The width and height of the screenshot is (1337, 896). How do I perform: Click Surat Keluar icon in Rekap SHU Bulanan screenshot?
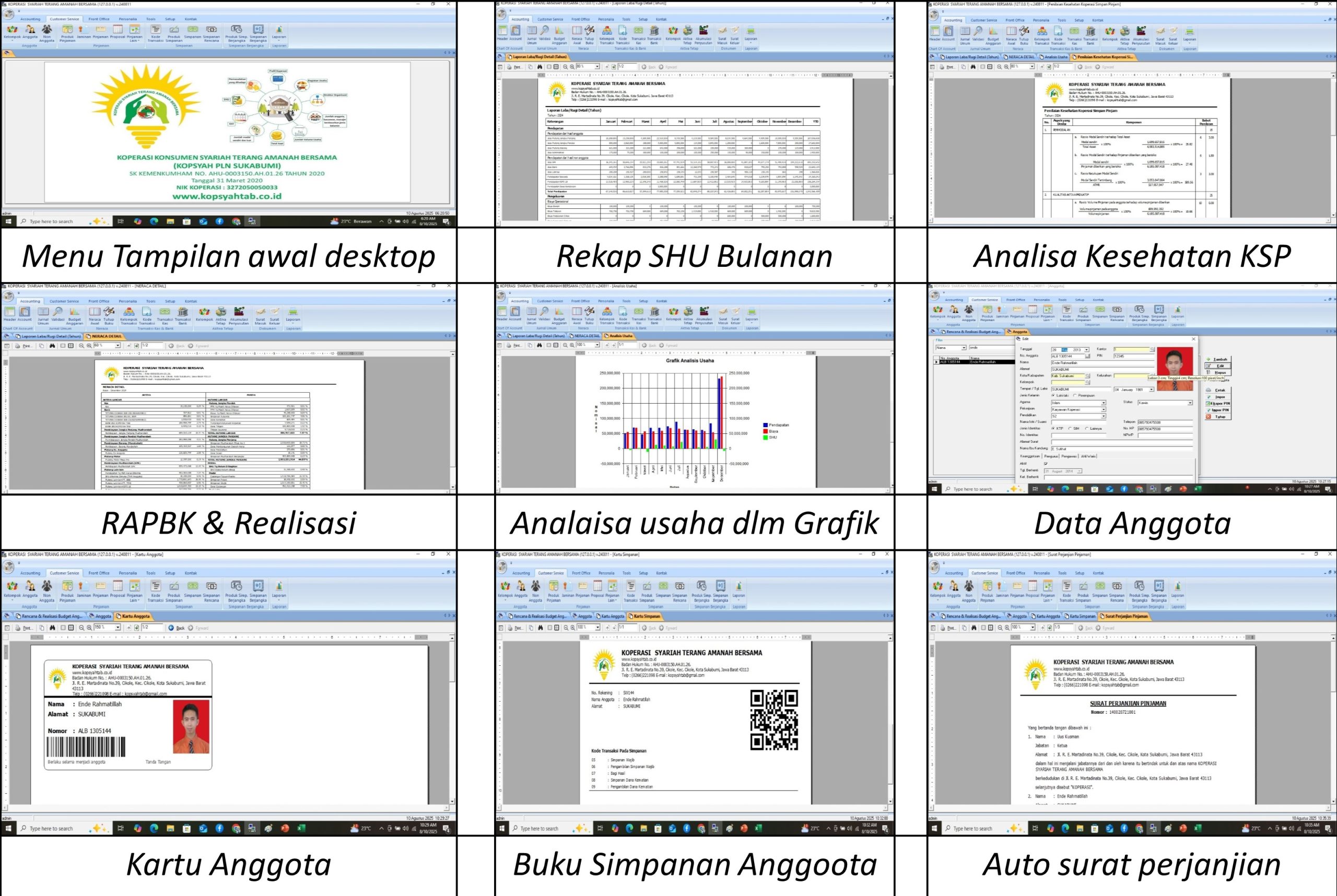click(x=734, y=35)
